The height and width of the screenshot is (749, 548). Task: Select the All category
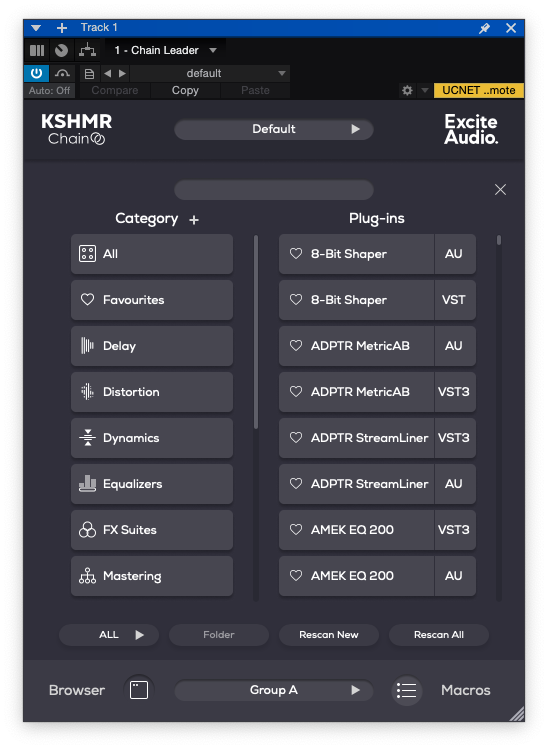pyautogui.click(x=152, y=254)
